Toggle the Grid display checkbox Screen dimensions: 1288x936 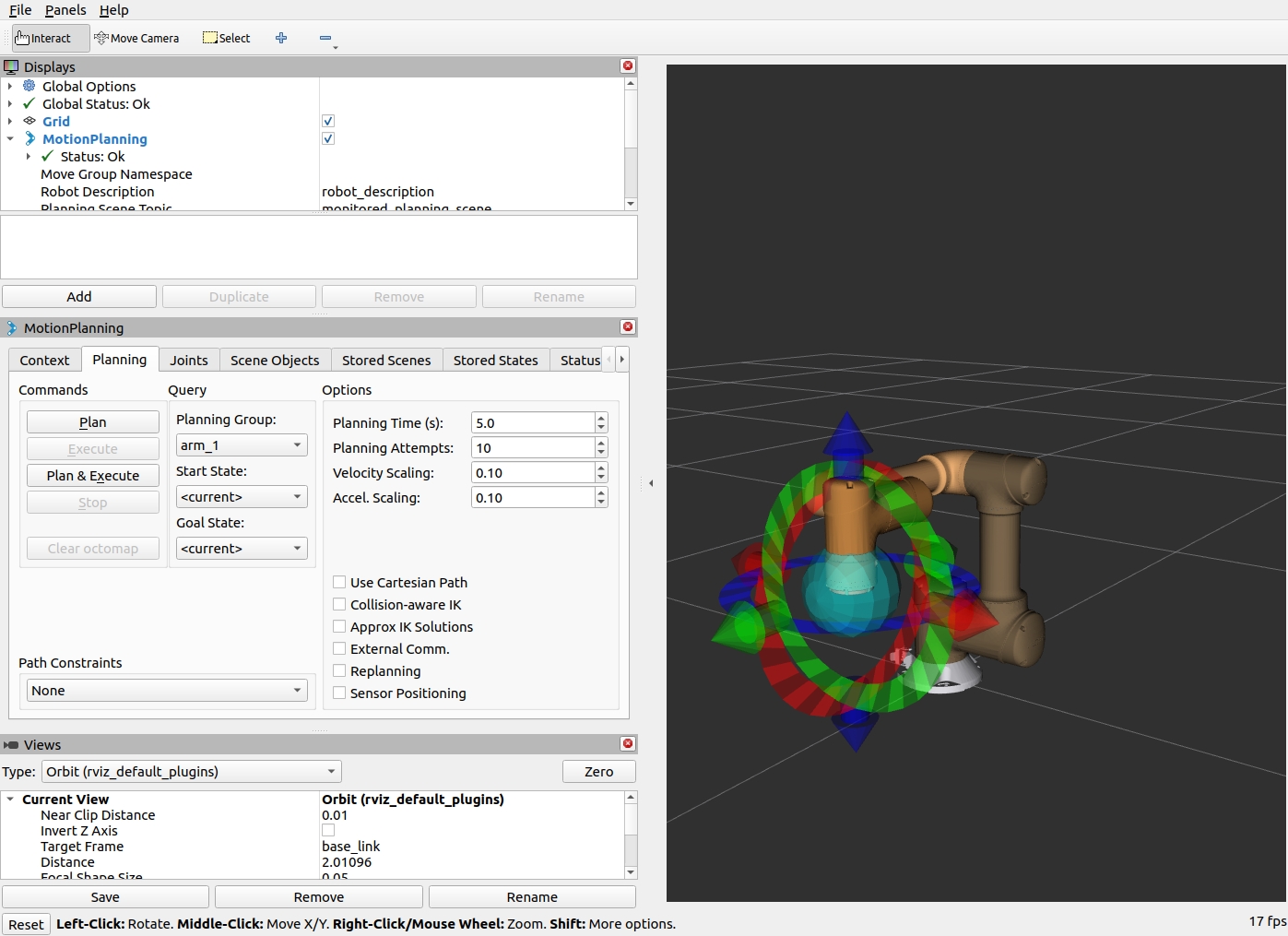[x=328, y=121]
